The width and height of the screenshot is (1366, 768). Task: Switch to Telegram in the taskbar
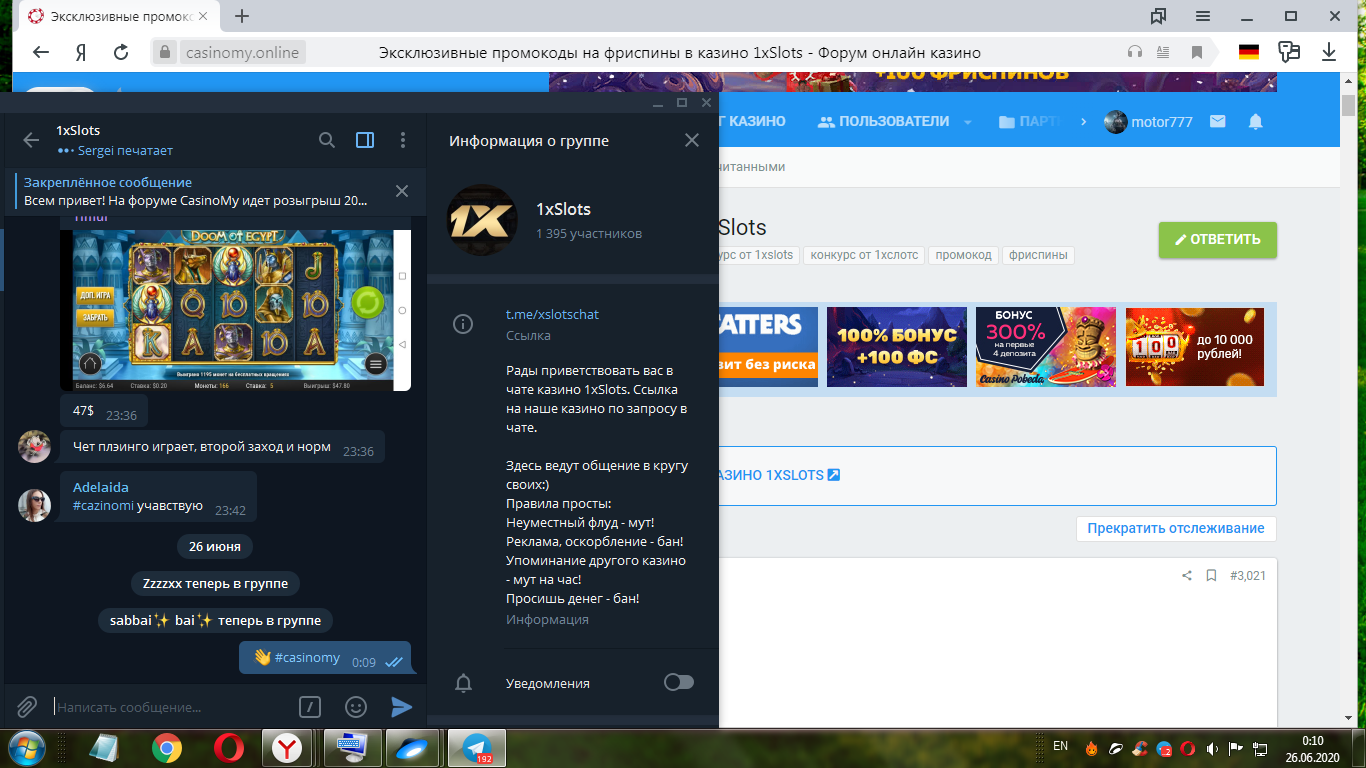click(x=476, y=748)
